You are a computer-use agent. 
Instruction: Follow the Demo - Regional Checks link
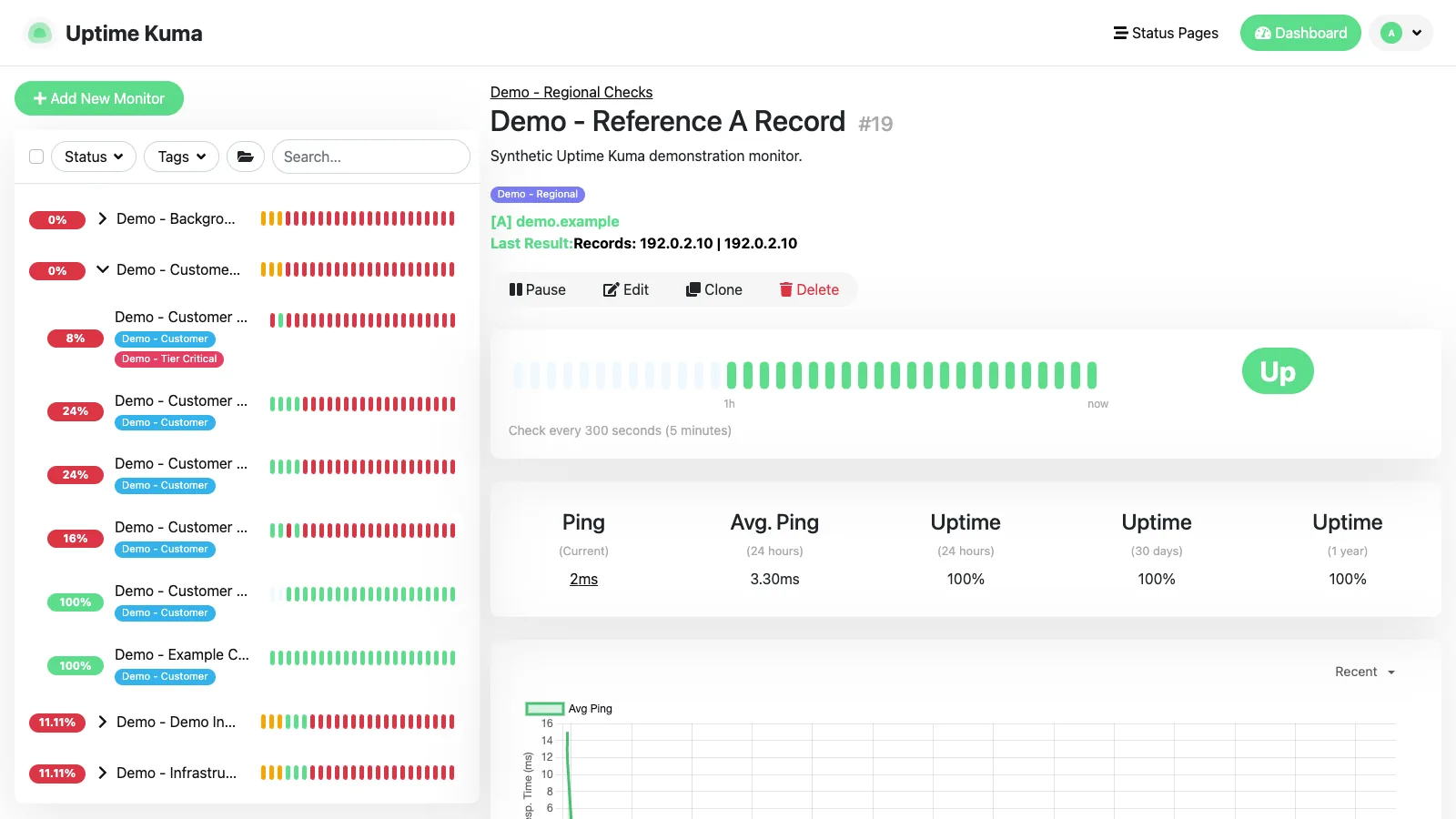[x=571, y=92]
